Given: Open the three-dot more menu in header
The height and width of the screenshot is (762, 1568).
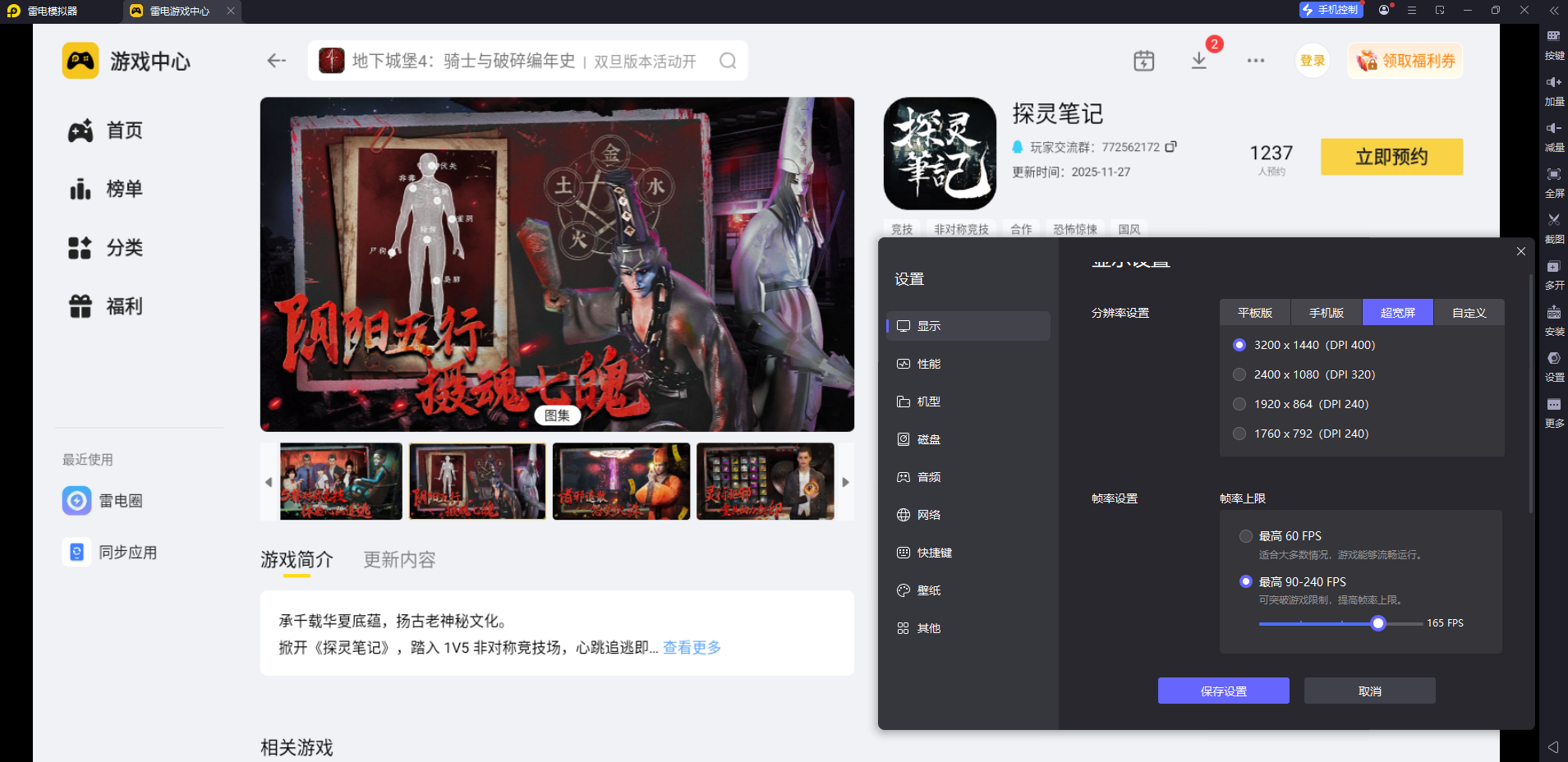Looking at the screenshot, I should tap(1256, 61).
